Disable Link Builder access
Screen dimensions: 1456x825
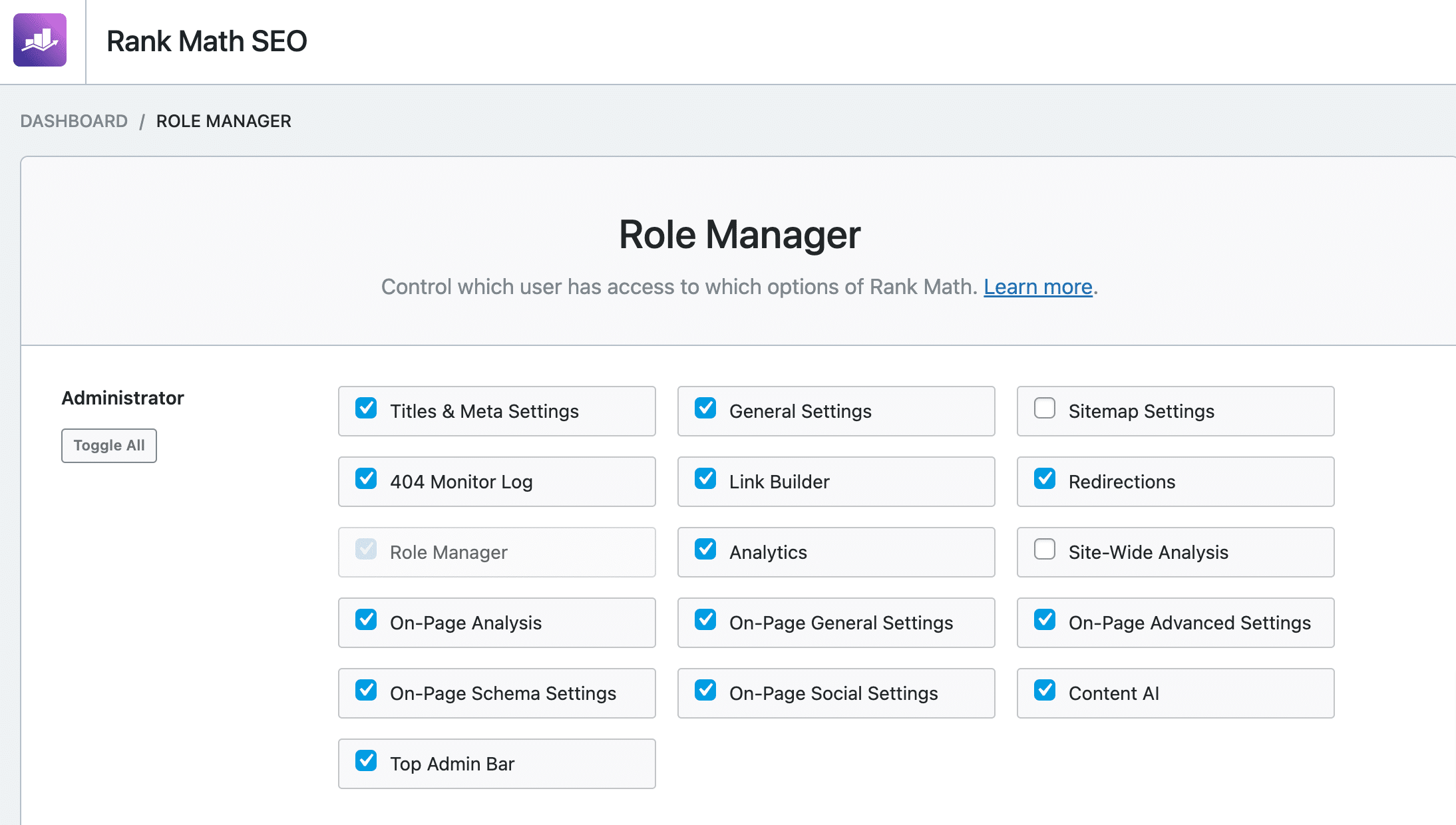705,478
